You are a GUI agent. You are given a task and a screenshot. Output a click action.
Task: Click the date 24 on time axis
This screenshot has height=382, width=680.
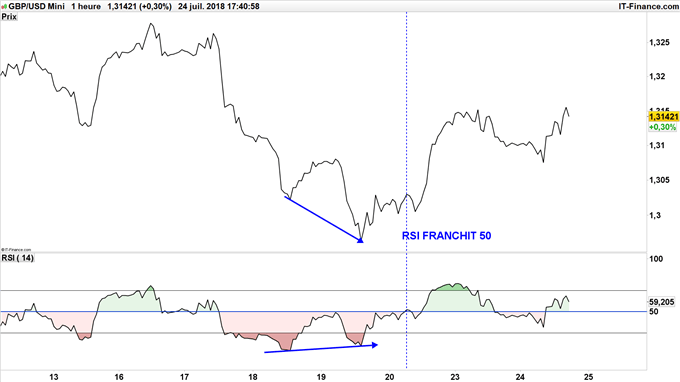tap(520, 377)
